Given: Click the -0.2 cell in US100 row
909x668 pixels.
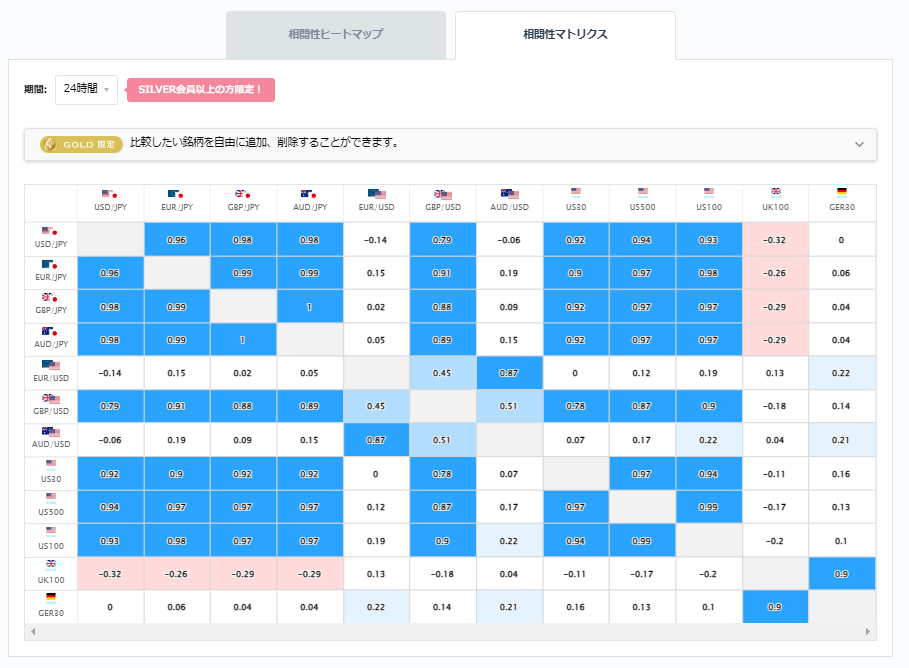Looking at the screenshot, I should pos(775,540).
